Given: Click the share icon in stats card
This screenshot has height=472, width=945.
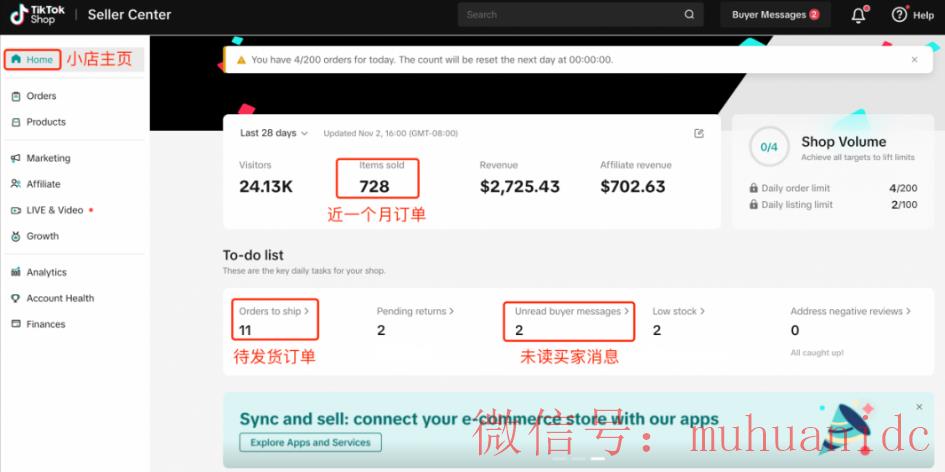Looking at the screenshot, I should [x=699, y=133].
